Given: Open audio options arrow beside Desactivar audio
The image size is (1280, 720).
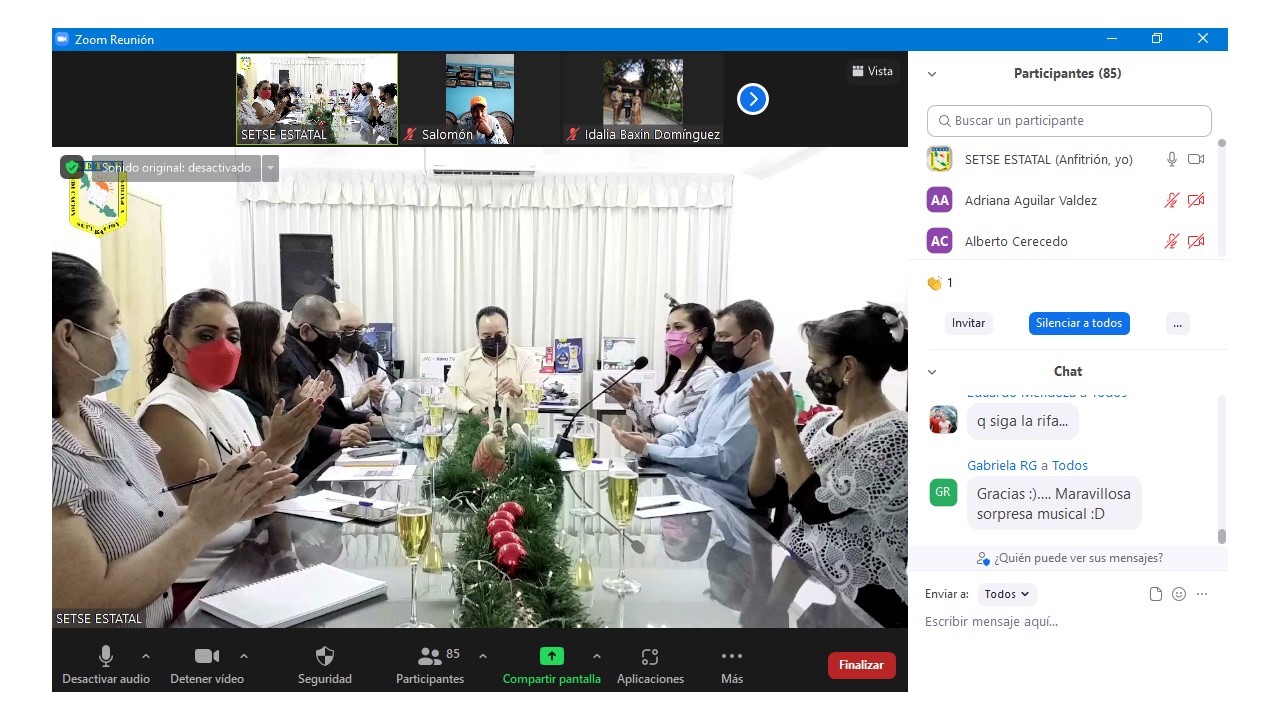Looking at the screenshot, I should tap(146, 656).
